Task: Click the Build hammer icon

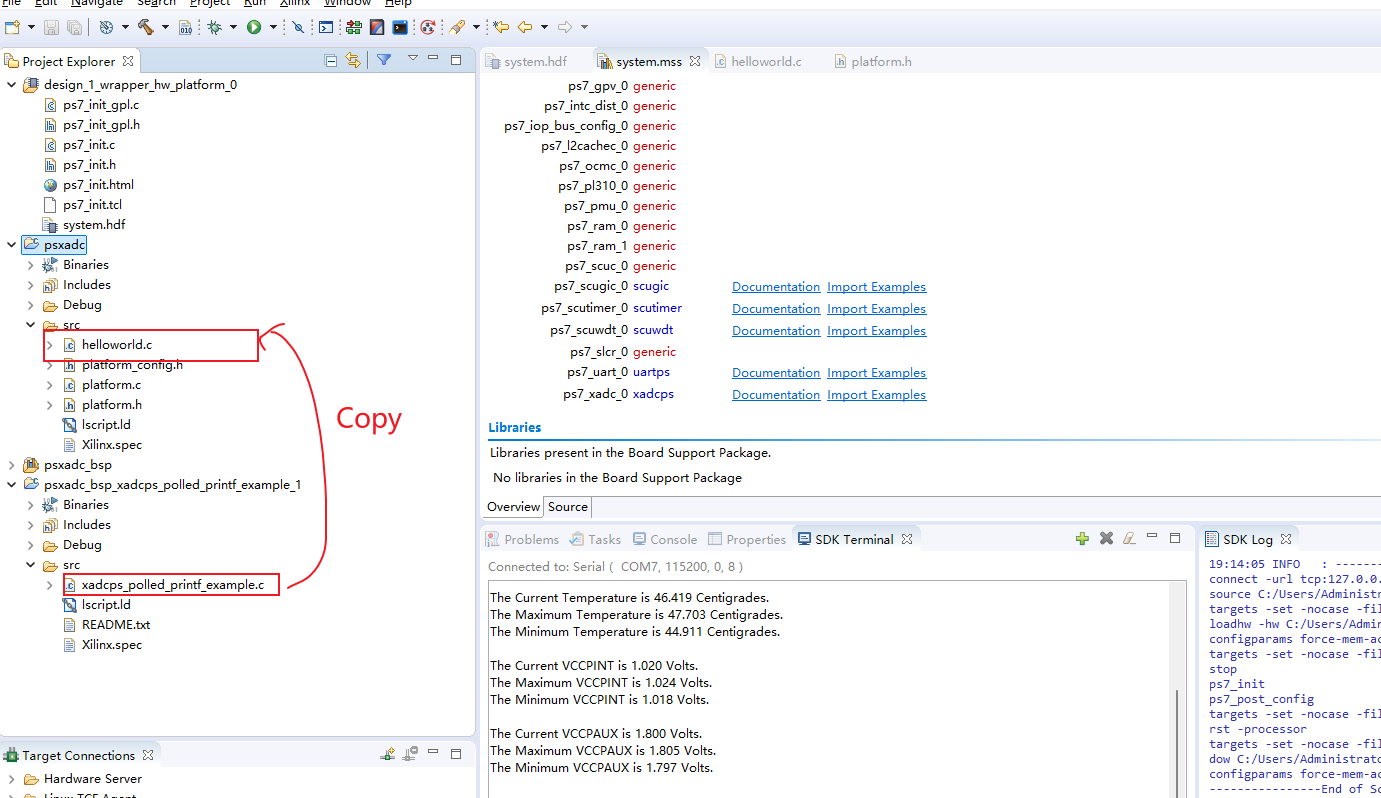Action: pos(146,27)
